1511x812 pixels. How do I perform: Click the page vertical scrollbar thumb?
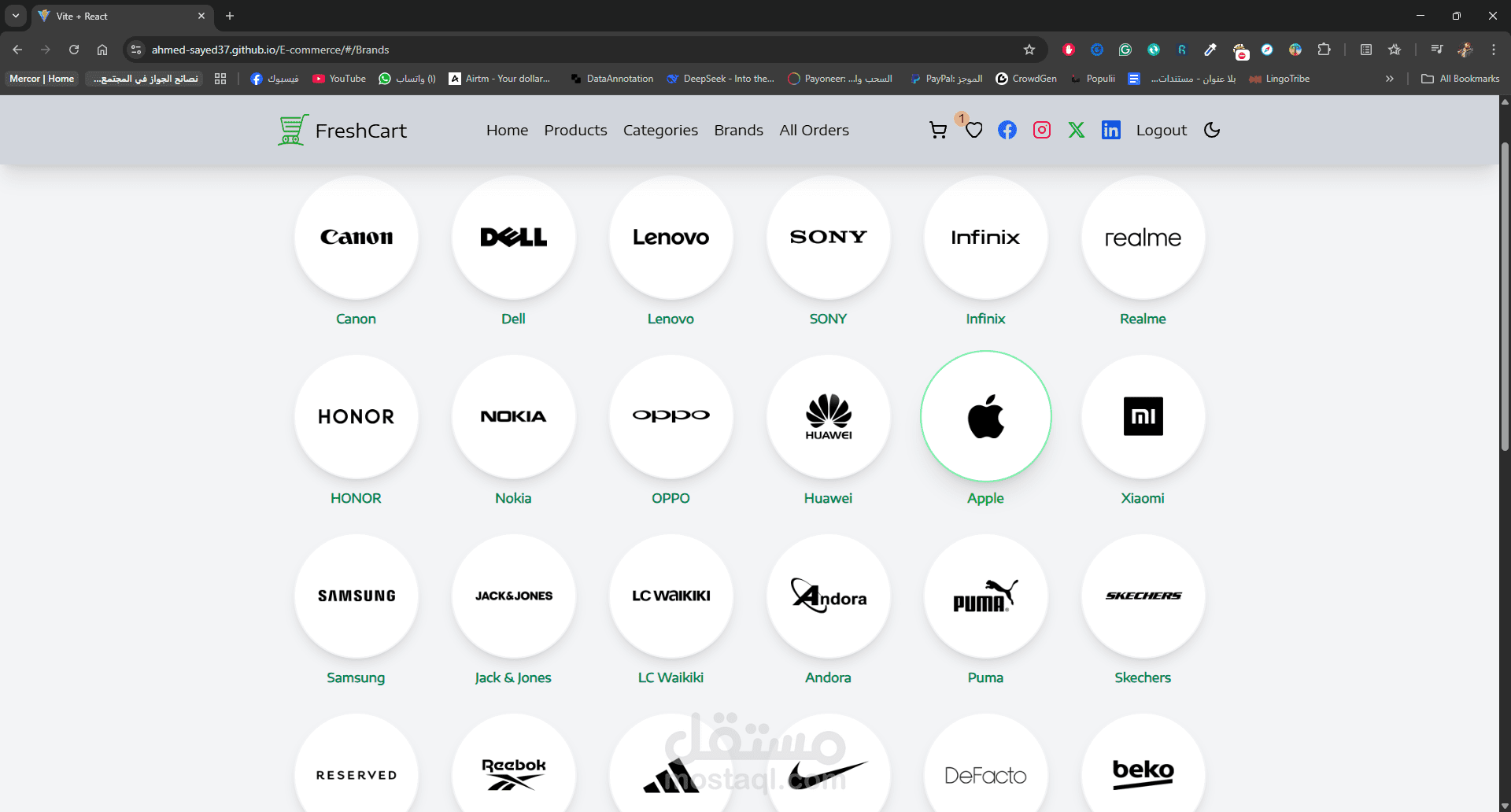pos(1505,296)
